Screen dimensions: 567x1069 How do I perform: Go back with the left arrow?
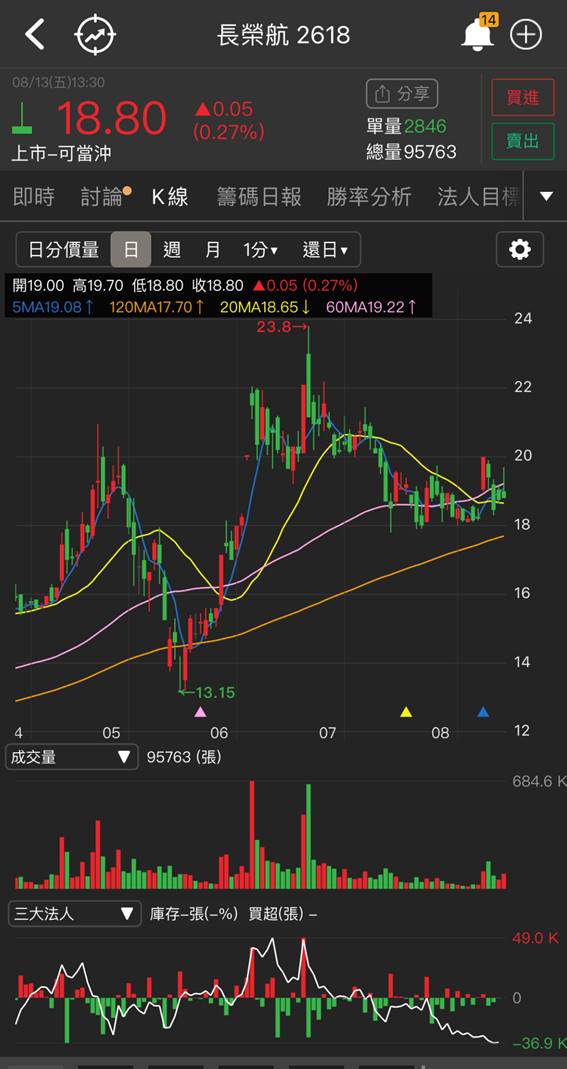pyautogui.click(x=34, y=34)
